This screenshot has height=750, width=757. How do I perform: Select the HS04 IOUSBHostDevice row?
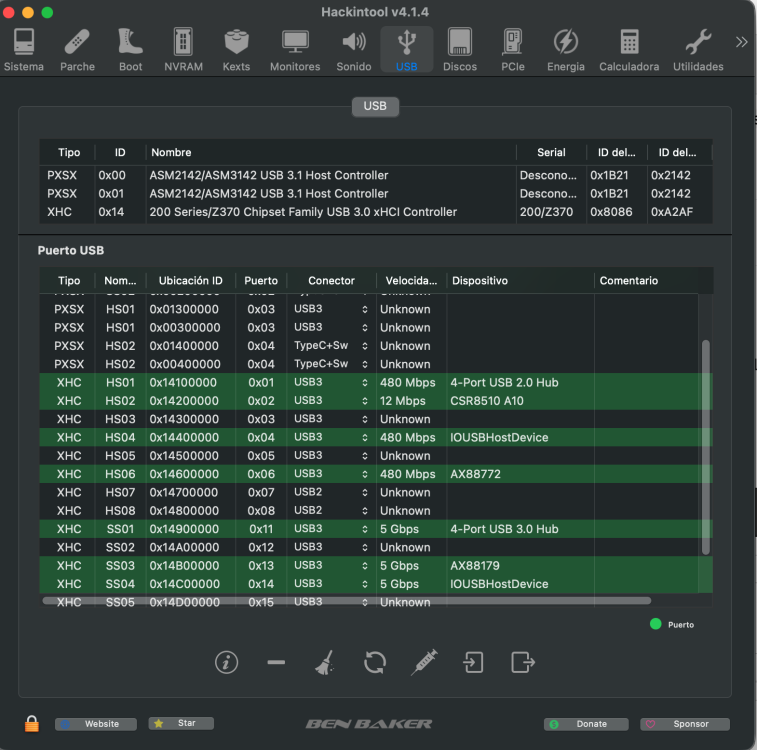pyautogui.click(x=376, y=437)
